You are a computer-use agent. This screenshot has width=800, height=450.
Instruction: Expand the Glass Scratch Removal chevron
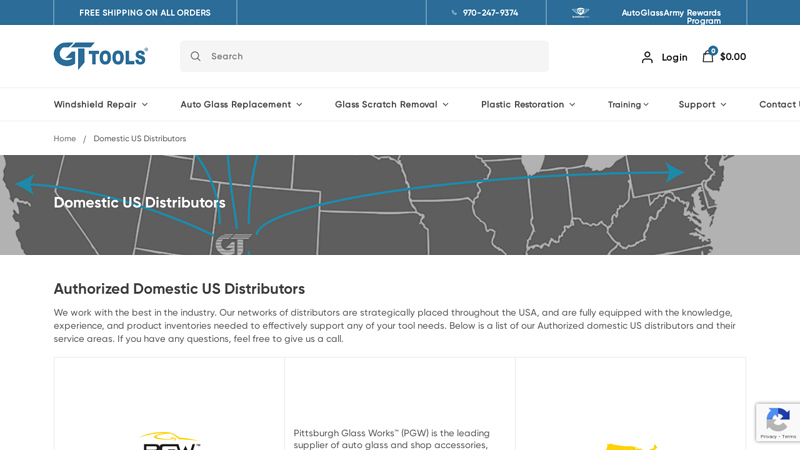point(445,105)
